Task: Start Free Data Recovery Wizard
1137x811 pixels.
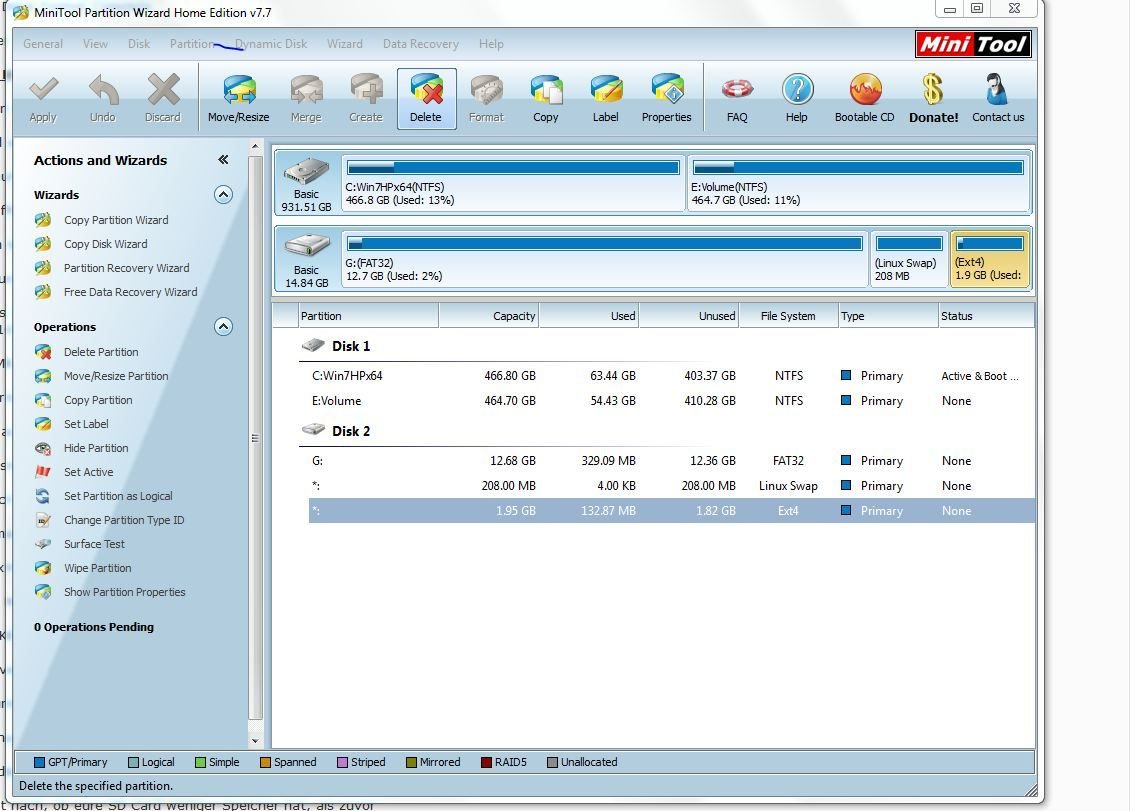Action: tap(131, 292)
